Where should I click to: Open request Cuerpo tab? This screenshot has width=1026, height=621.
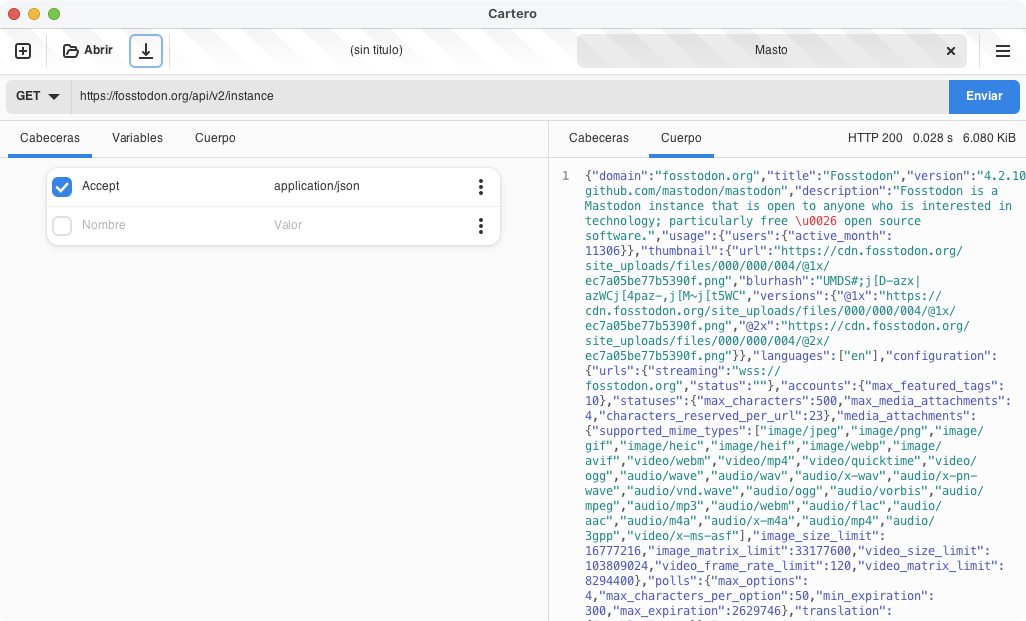click(x=215, y=138)
